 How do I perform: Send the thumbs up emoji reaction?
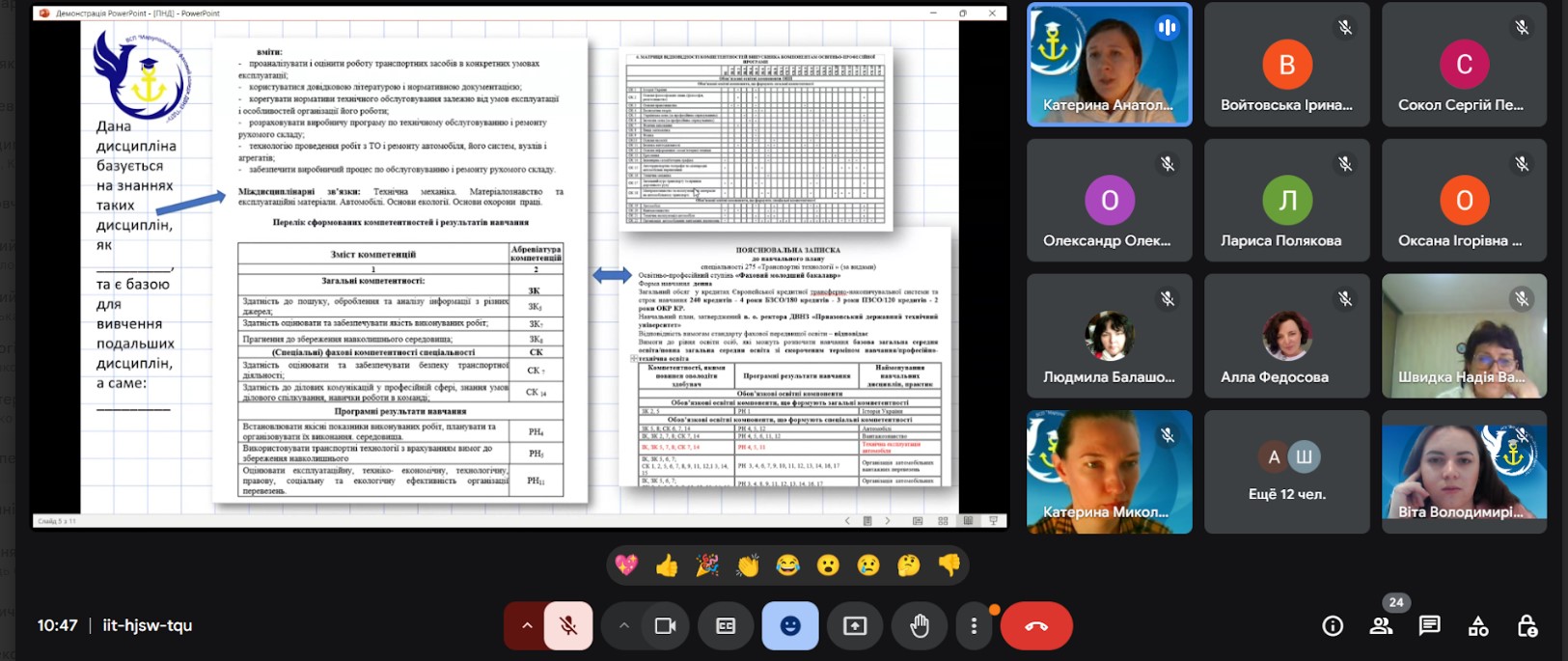(667, 565)
